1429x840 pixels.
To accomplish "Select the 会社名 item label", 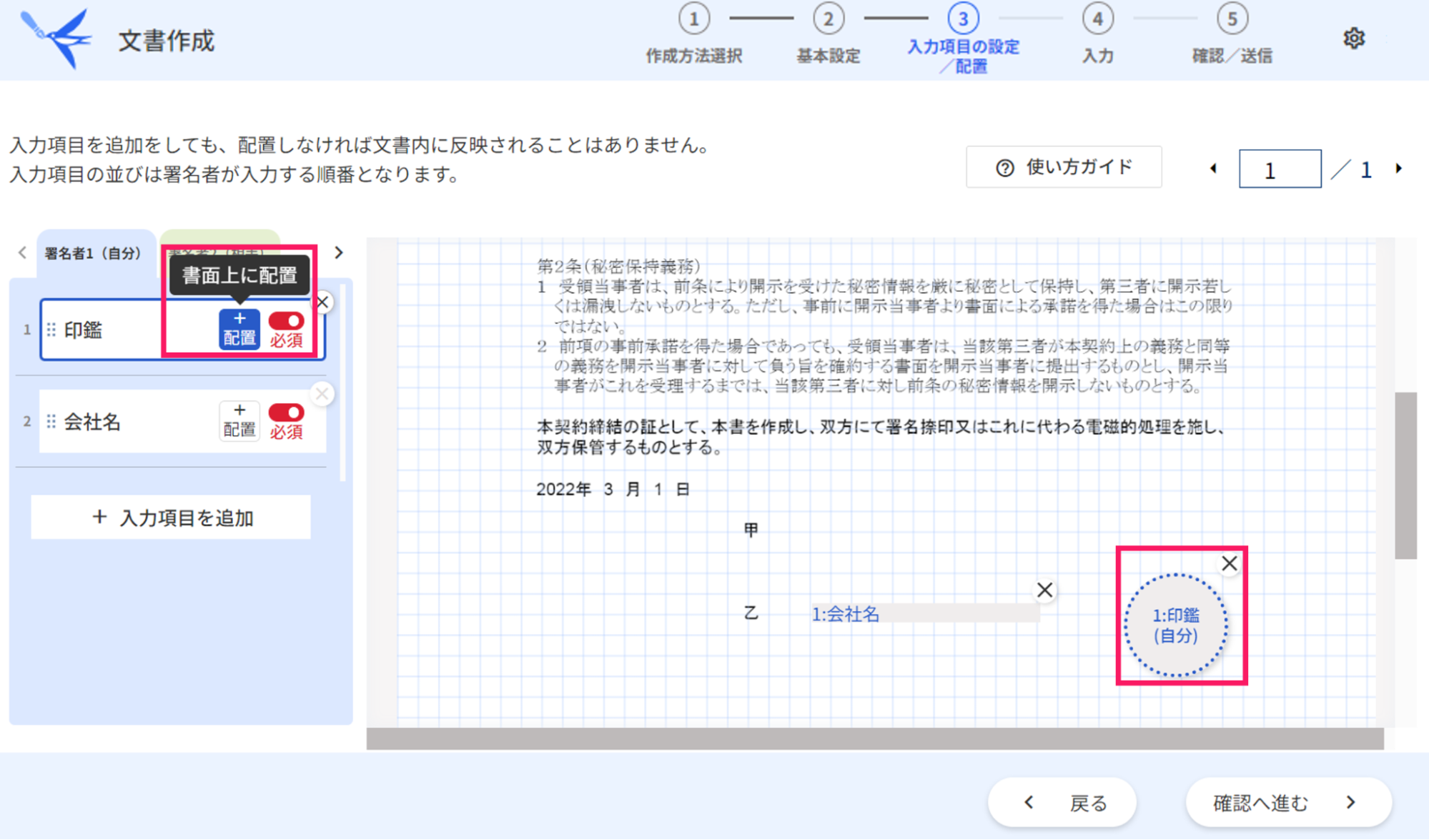I will tap(92, 422).
